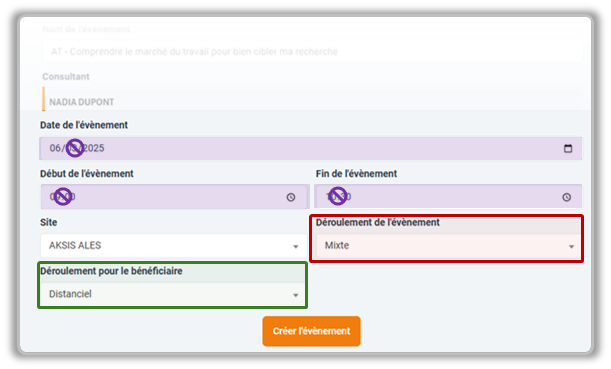Image resolution: width=611 pixels, height=369 pixels.
Task: Click the Site field label
Action: point(49,222)
